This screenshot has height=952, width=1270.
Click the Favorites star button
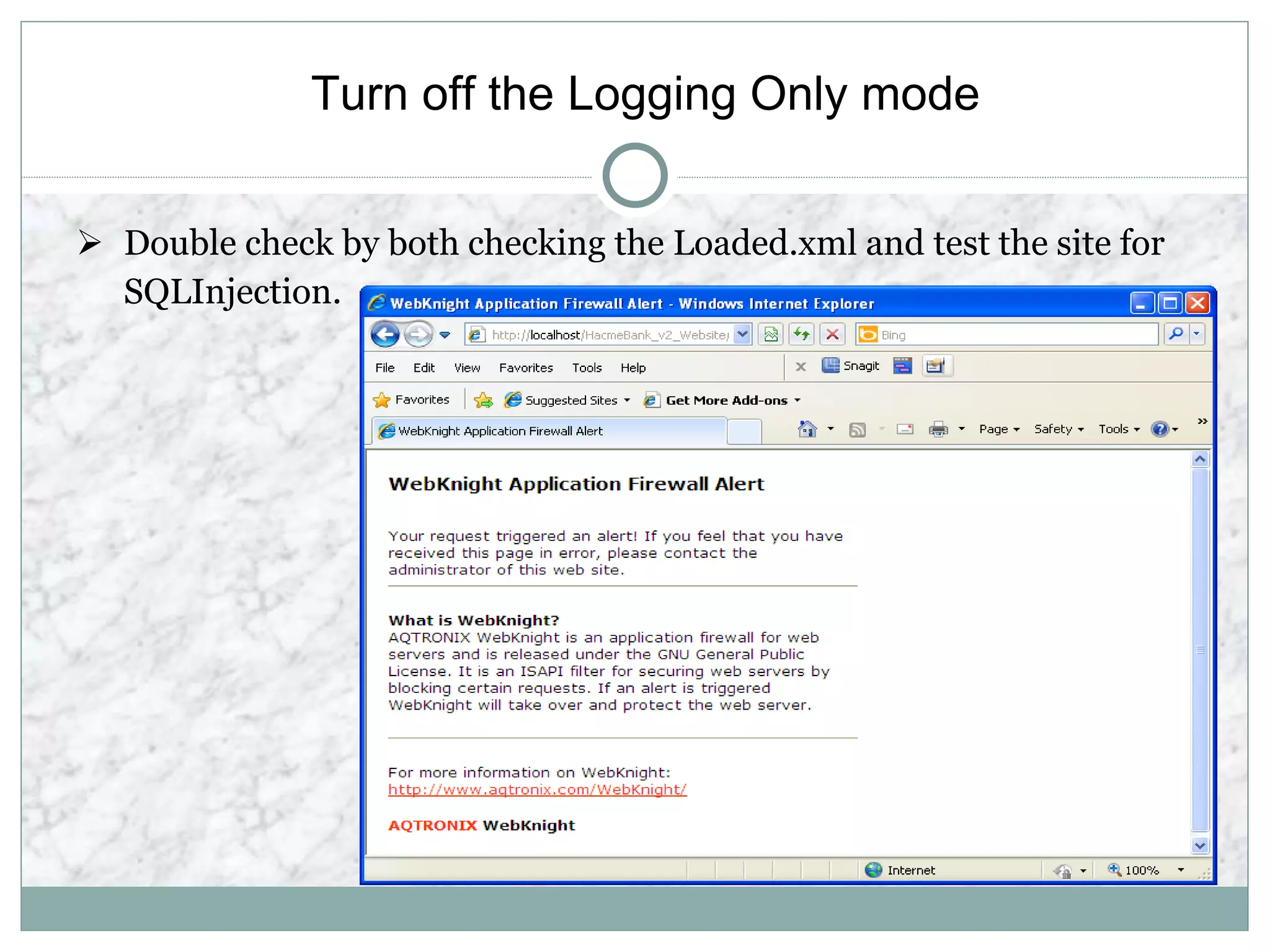pos(411,400)
